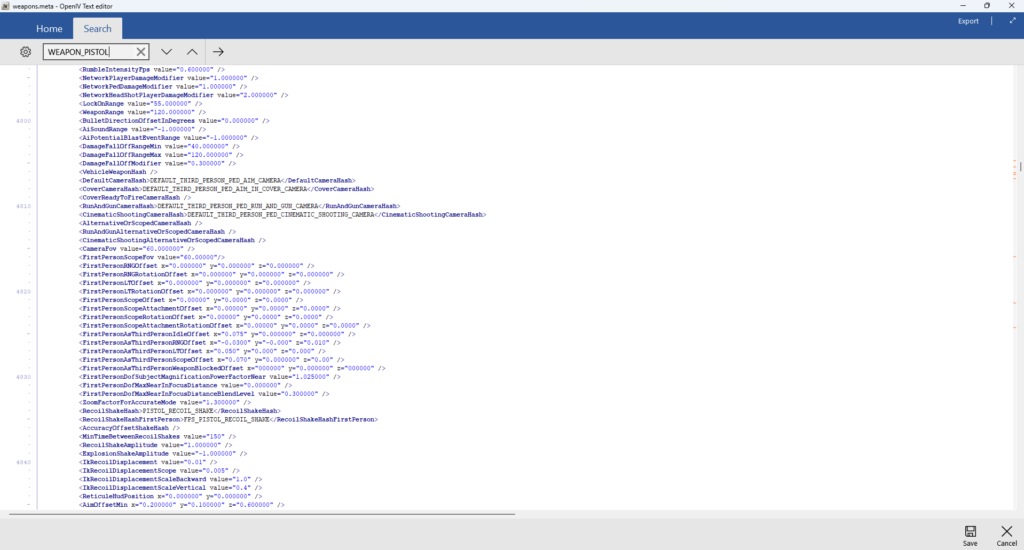Screen dimensions: 1024x550
Task: Click the MinTimeBetweenRecoilShakes value 150
Action: (x=215, y=436)
